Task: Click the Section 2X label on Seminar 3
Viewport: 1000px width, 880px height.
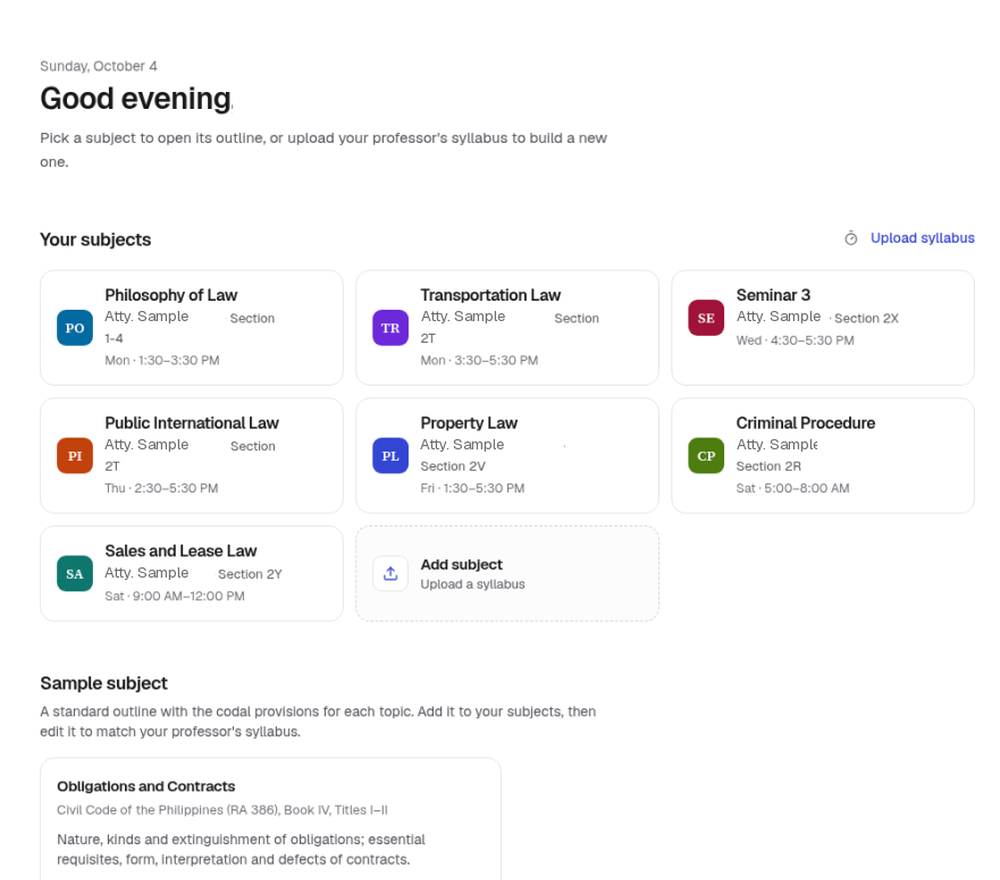Action: click(866, 318)
